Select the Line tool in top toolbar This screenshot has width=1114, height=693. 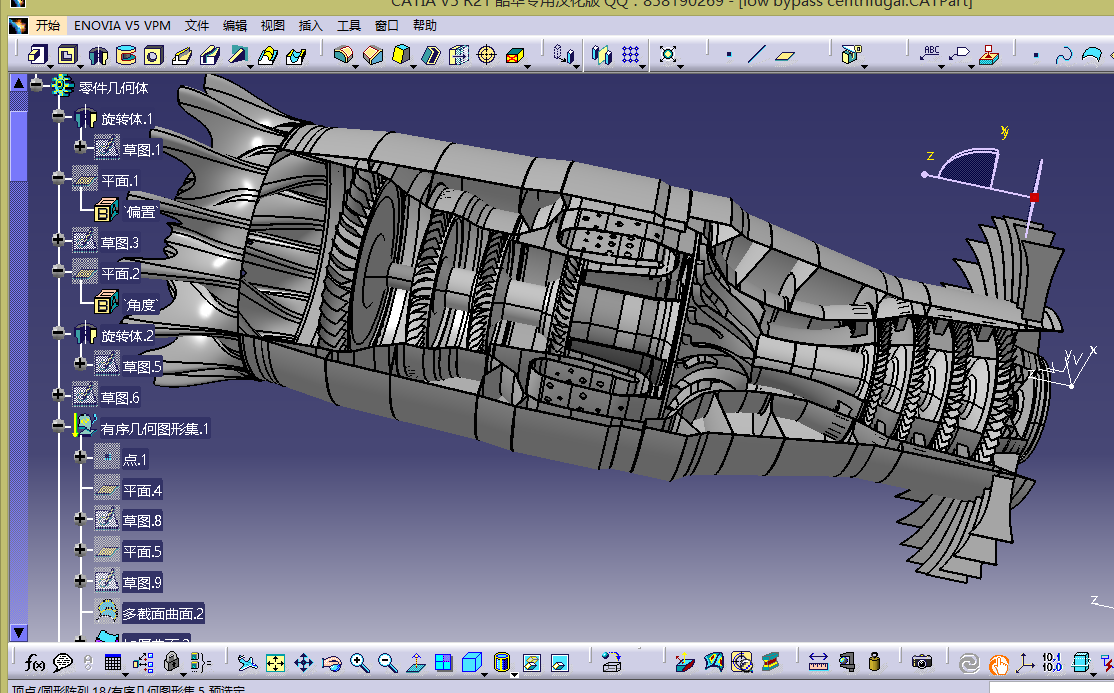pos(757,55)
